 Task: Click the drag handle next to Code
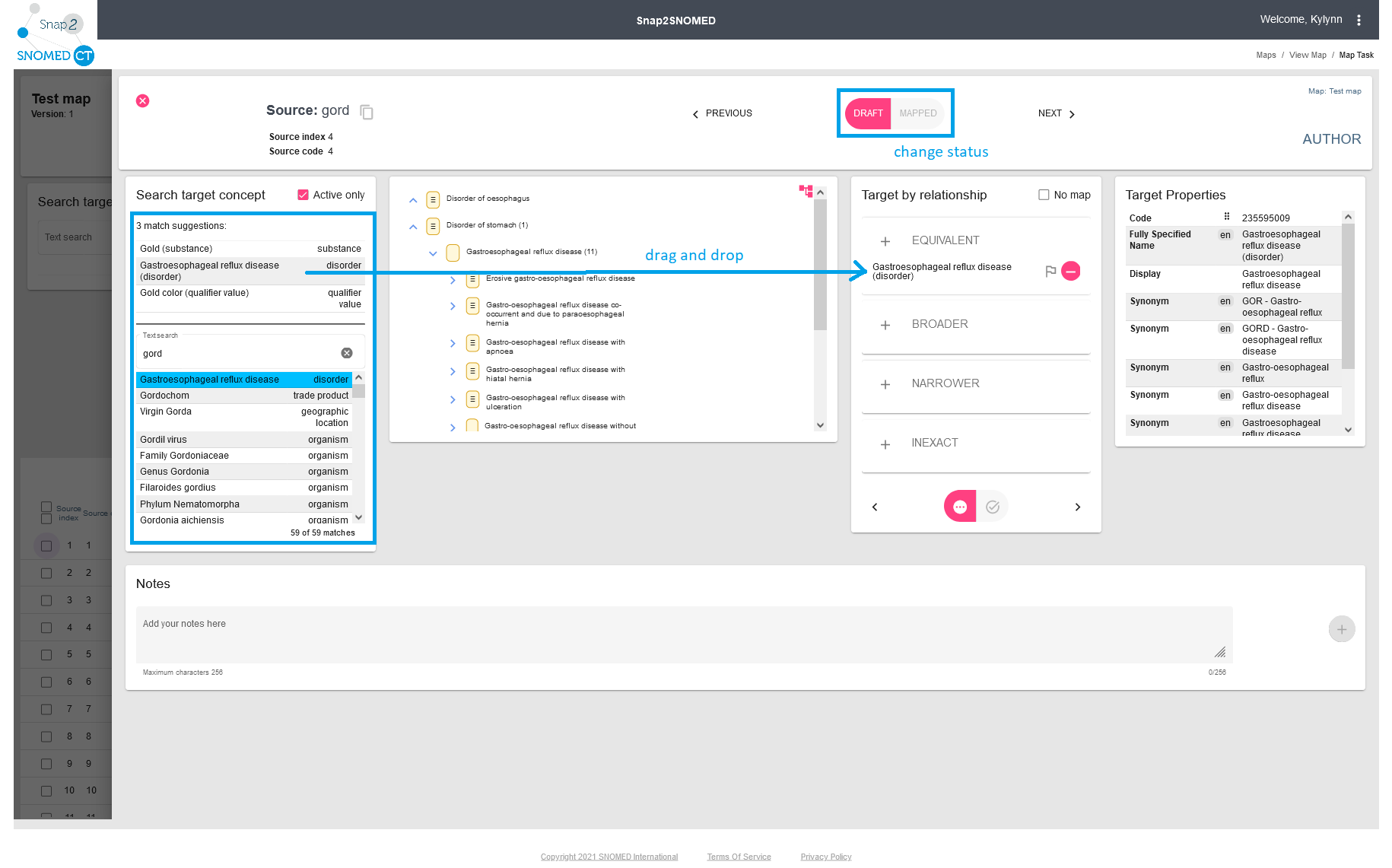(1227, 217)
